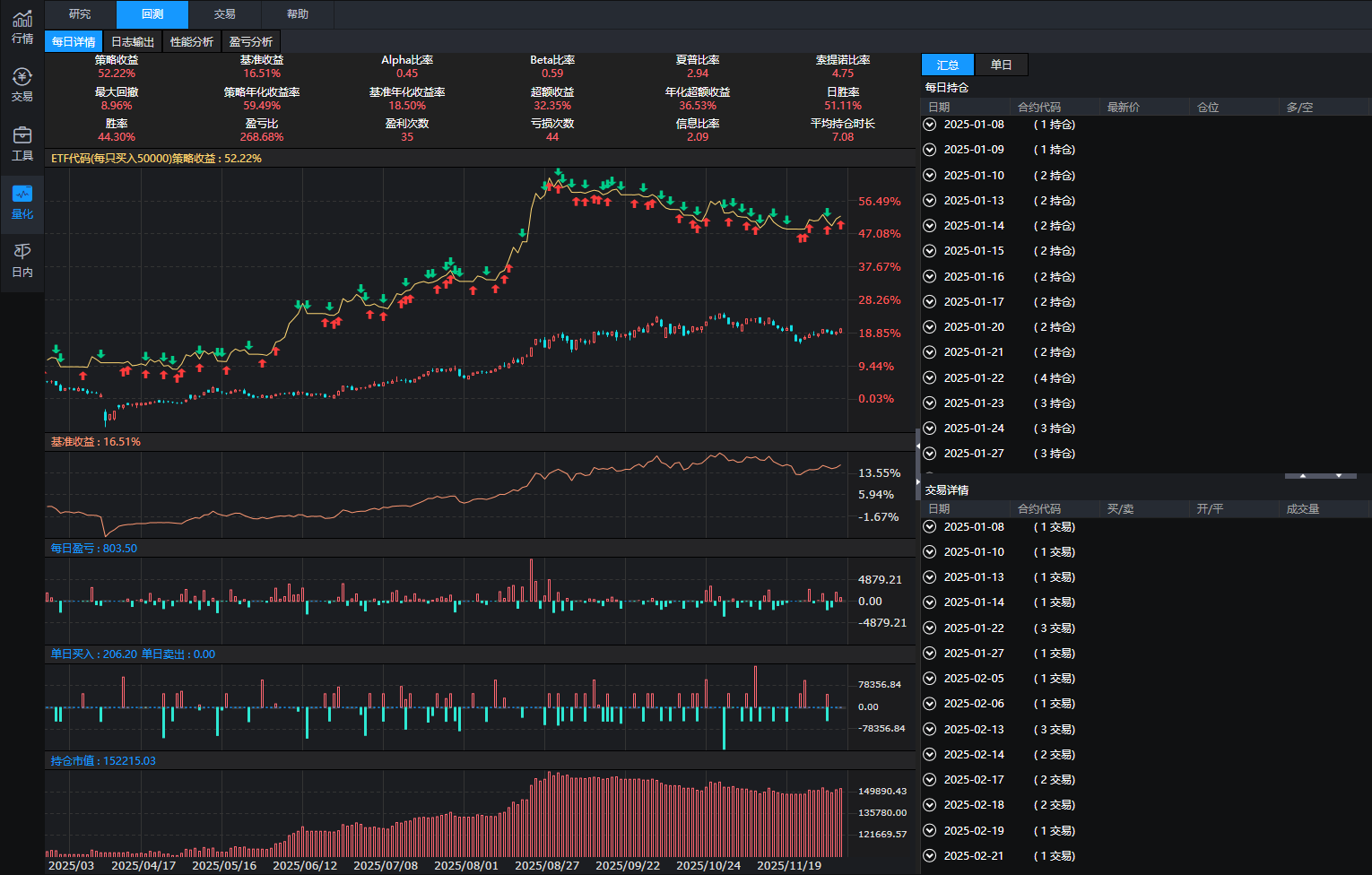Screen dimensions: 1372x875
Task: Open the 日志输出 sub-tab
Action: point(133,42)
